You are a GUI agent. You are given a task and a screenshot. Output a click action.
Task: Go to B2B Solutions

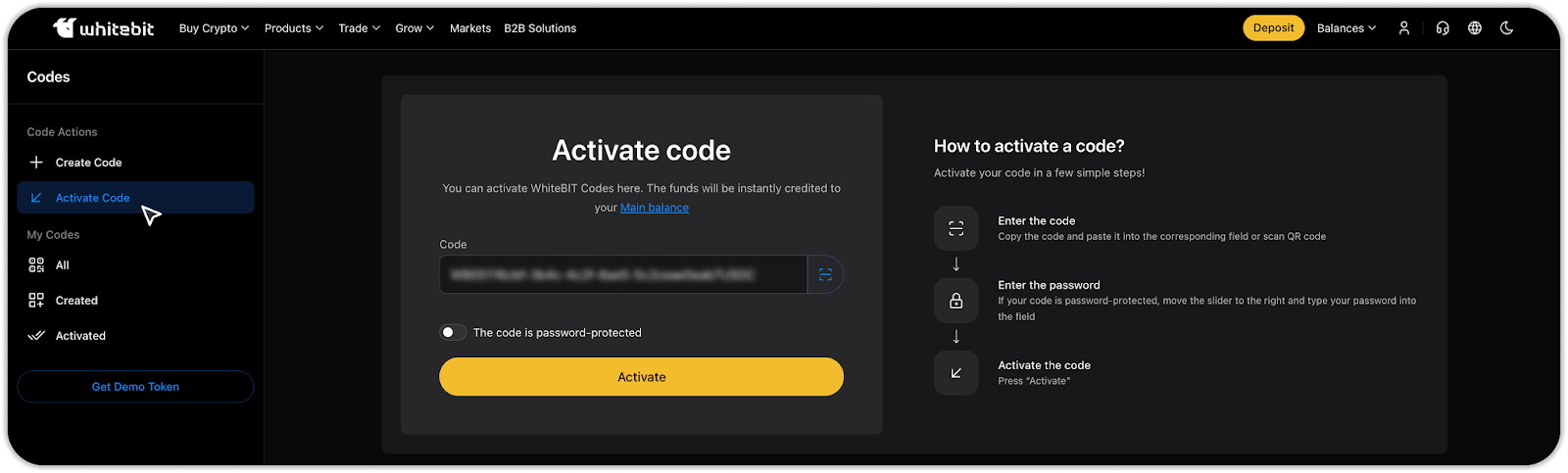point(540,28)
